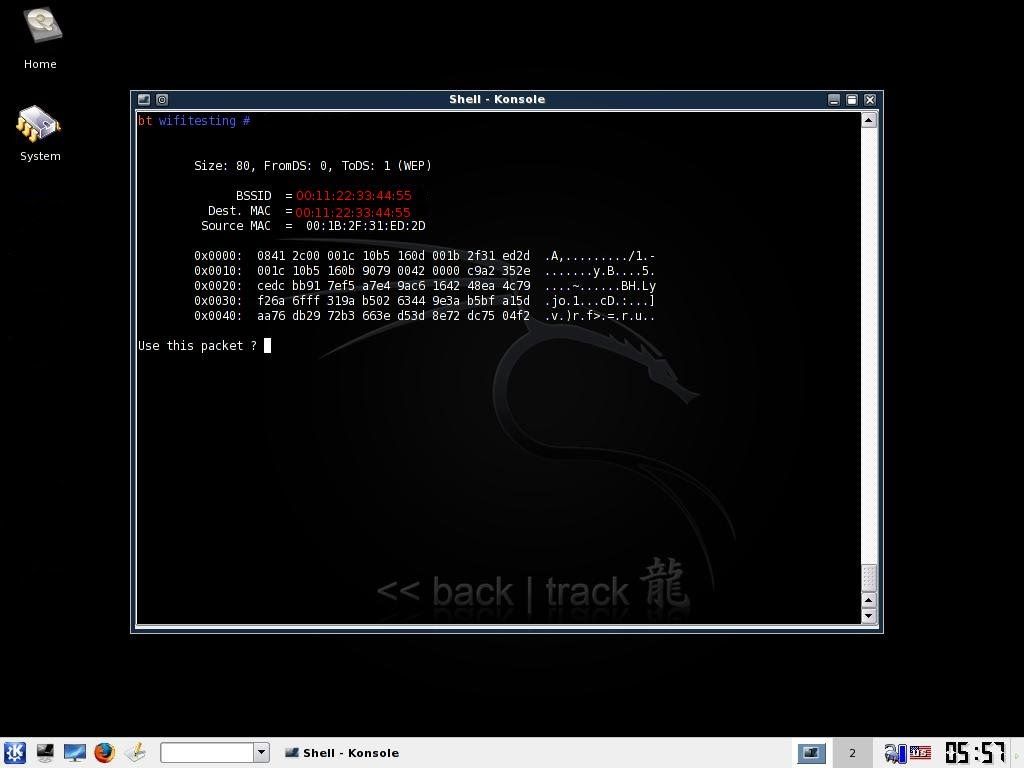This screenshot has width=1024, height=768.
Task: Select the Shell - Konsole taskbar entry
Action: click(342, 752)
